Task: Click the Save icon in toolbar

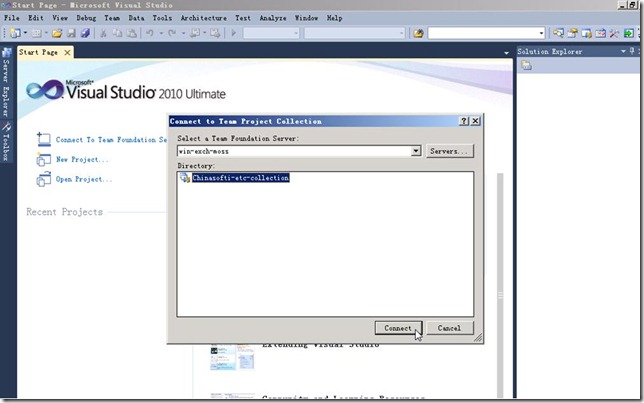Action: click(71, 33)
